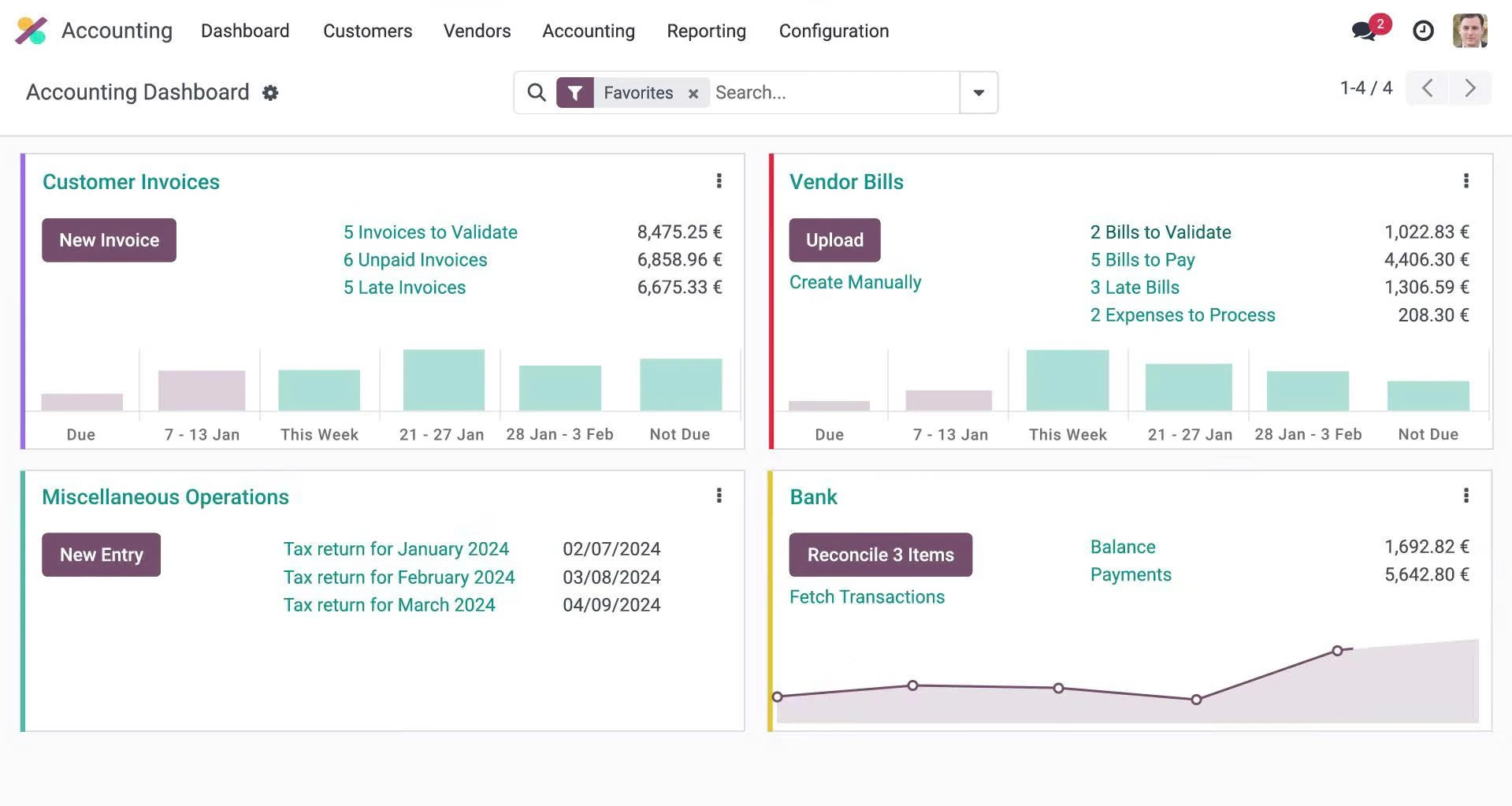
Task: Go to the previous page arrow
Action: pos(1426,88)
